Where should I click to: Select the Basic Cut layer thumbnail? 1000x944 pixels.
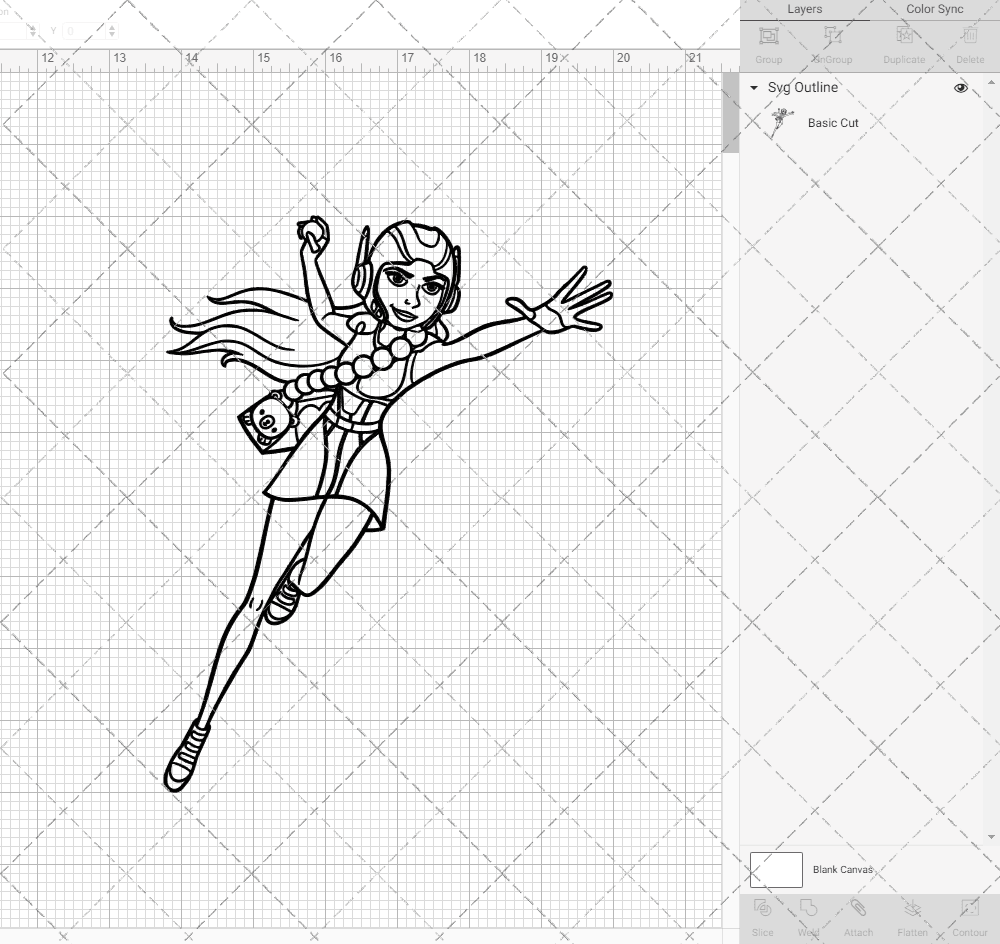[781, 123]
